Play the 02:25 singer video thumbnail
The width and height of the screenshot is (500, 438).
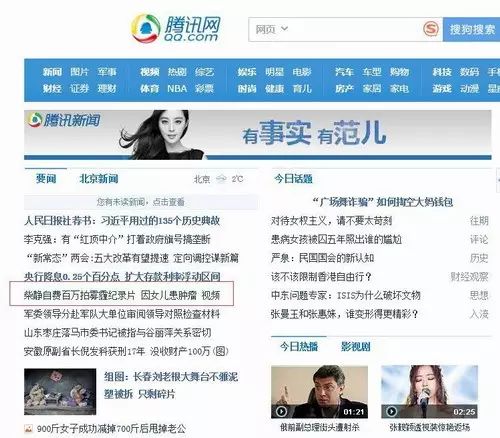click(429, 392)
